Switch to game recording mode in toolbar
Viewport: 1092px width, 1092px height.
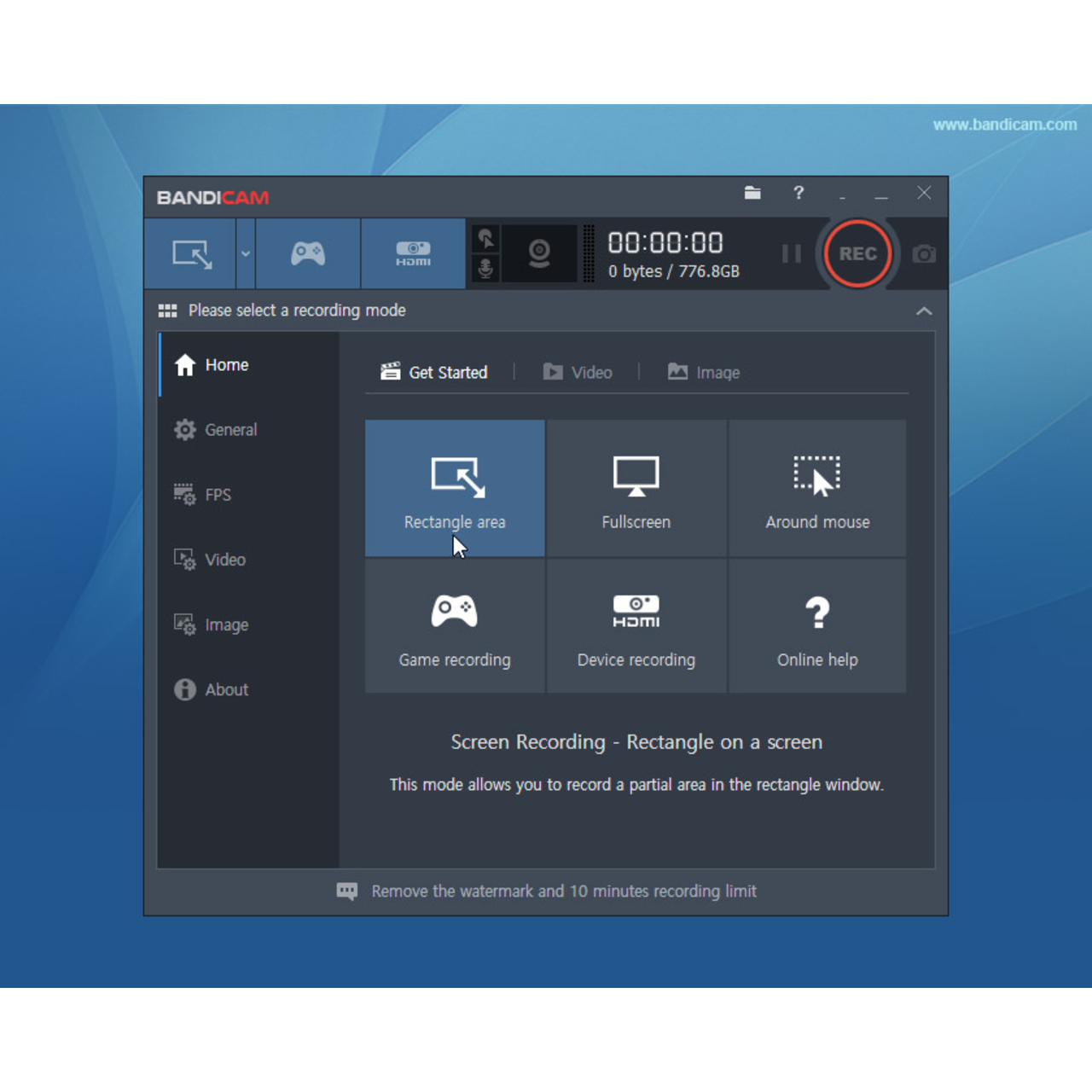[x=308, y=254]
